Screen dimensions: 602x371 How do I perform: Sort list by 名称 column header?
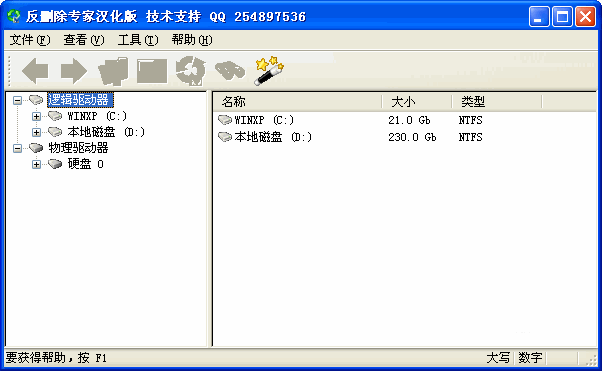coord(297,102)
